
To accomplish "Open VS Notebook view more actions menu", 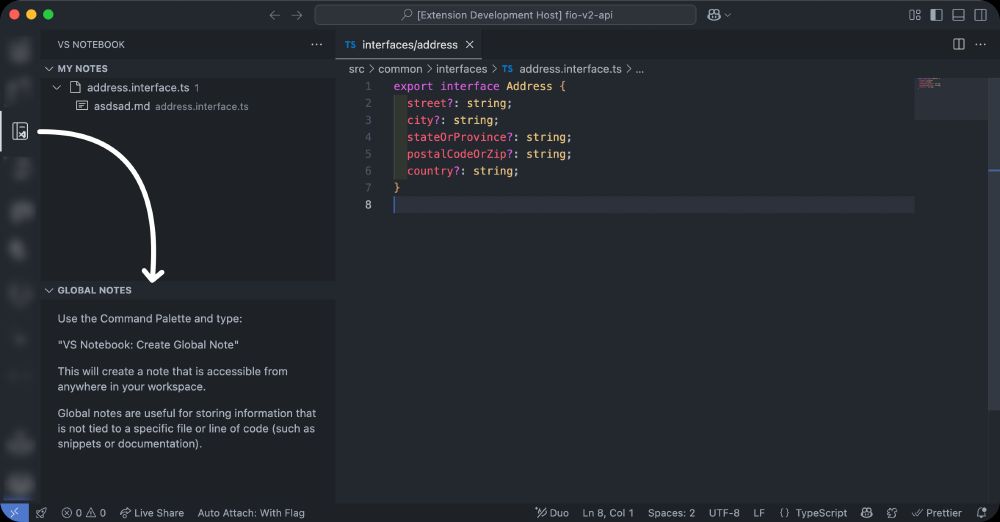I will (316, 45).
